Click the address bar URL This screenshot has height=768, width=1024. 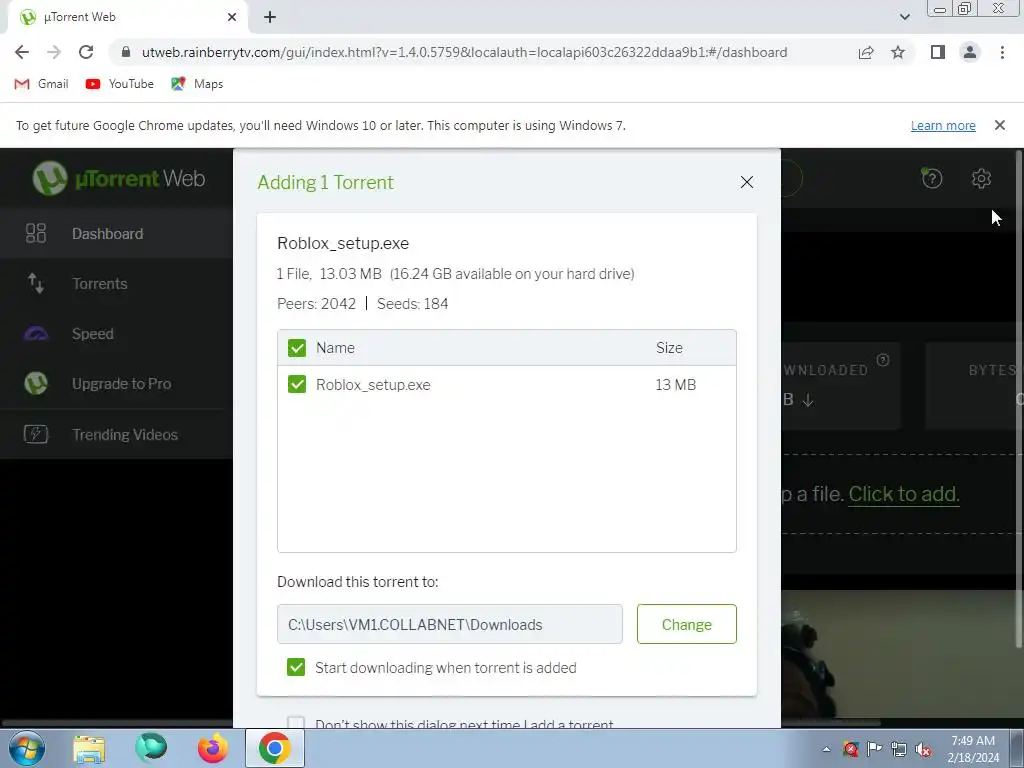point(464,52)
